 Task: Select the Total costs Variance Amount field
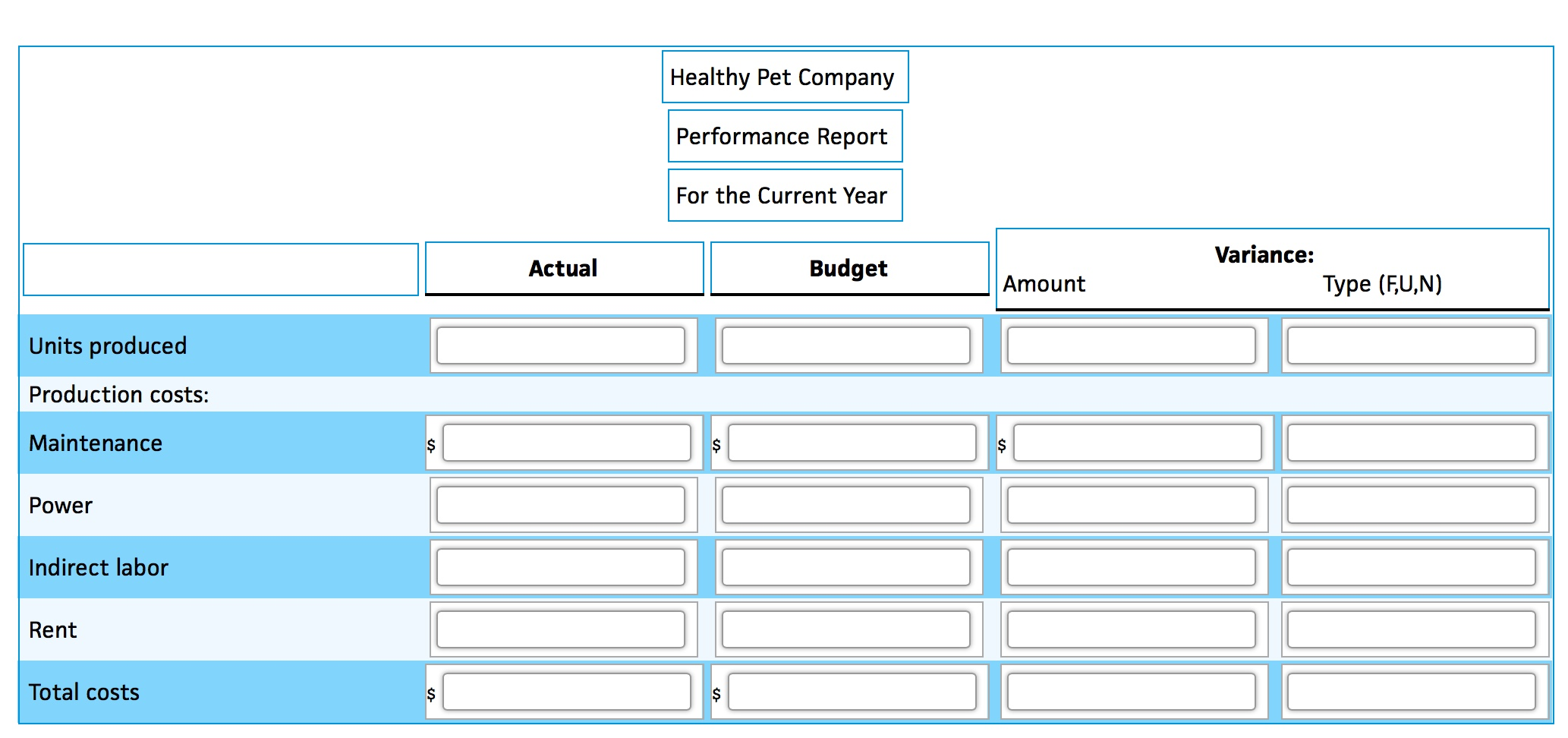tap(1132, 692)
